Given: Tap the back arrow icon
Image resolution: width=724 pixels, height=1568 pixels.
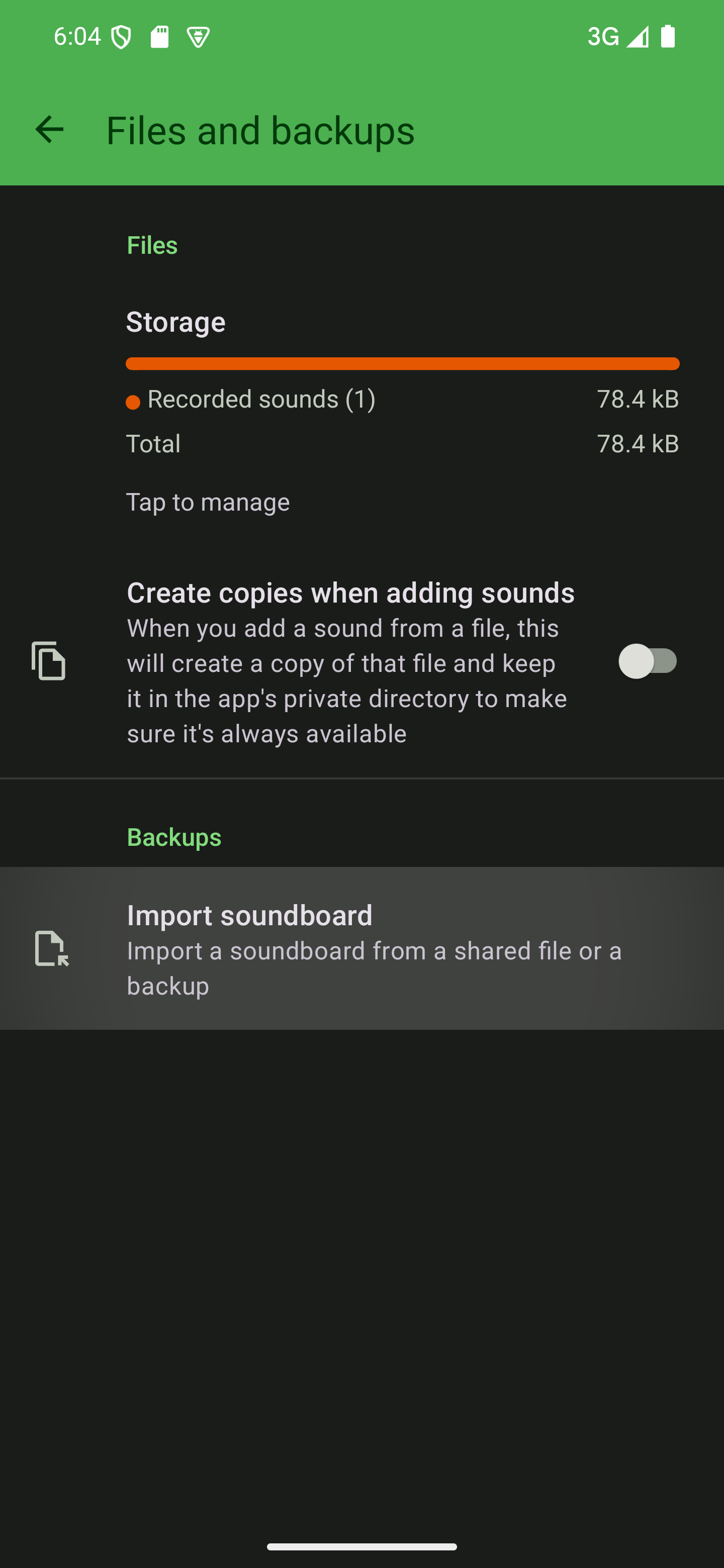Looking at the screenshot, I should tap(49, 130).
